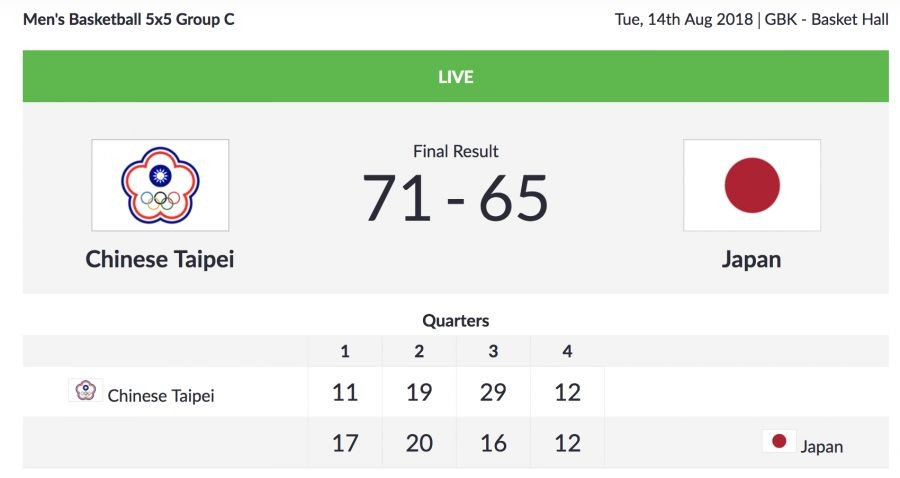This screenshot has height=478, width=900.
Task: Click Japan's second quarter score 20
Action: coord(419,443)
